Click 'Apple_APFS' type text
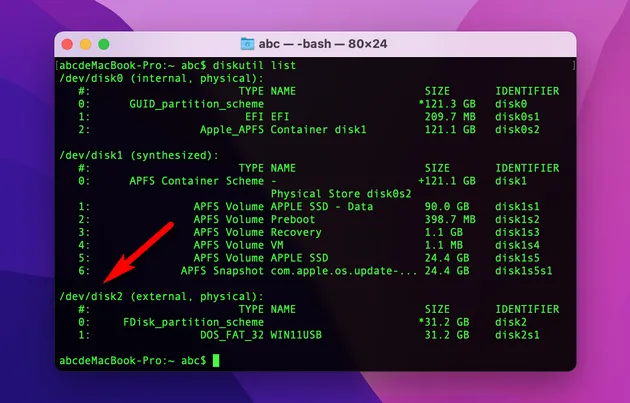The image size is (630, 403). point(232,130)
